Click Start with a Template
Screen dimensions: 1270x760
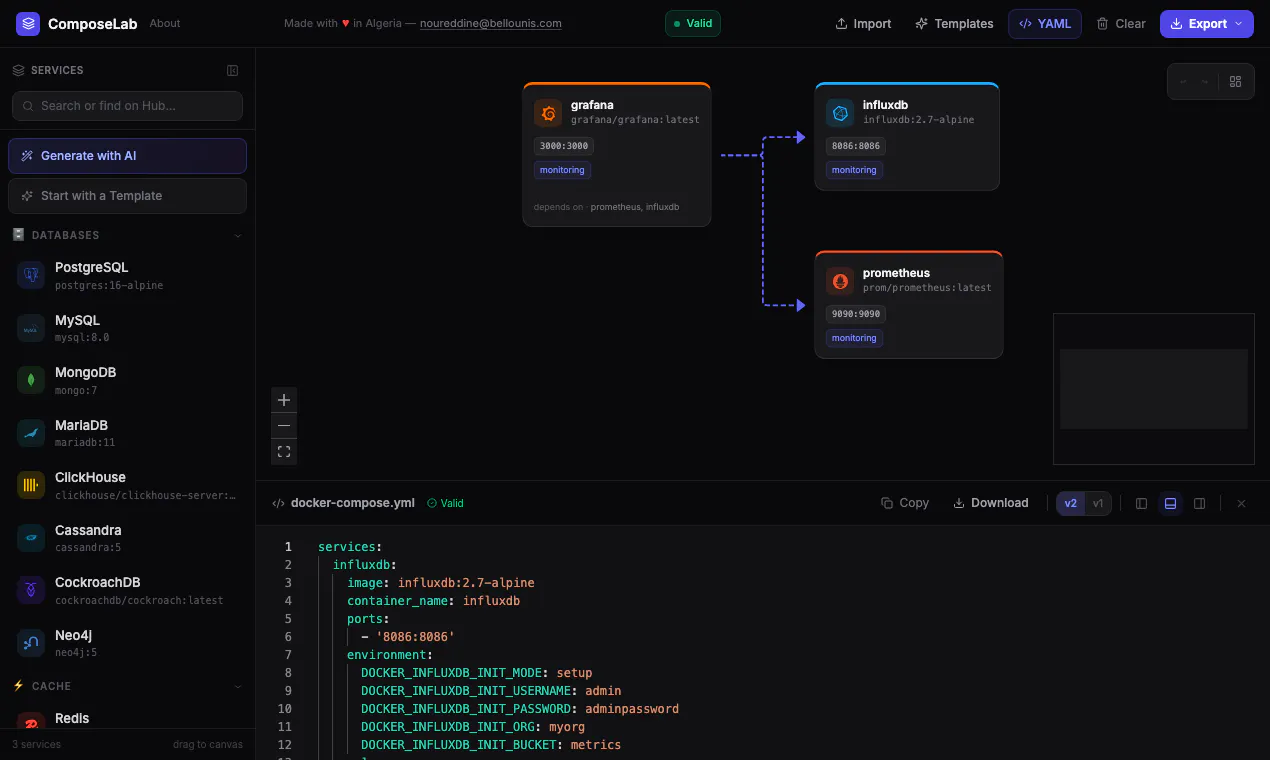click(127, 196)
